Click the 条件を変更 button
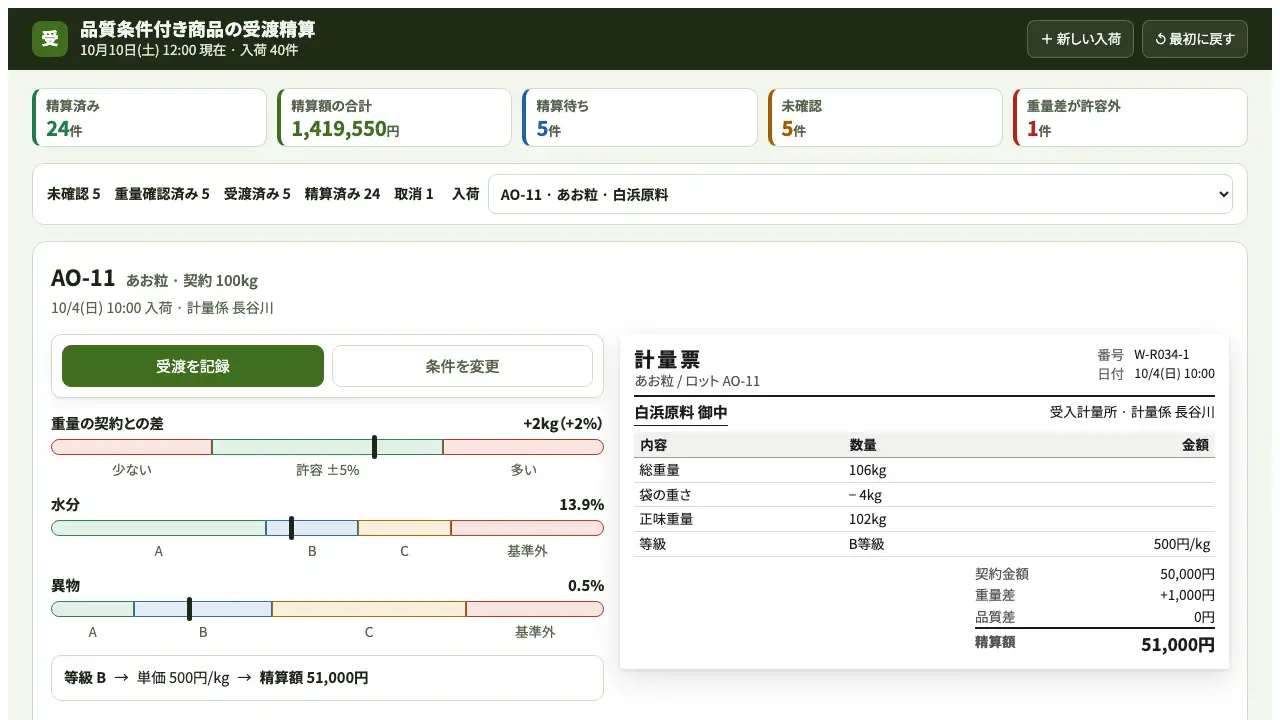 (462, 366)
